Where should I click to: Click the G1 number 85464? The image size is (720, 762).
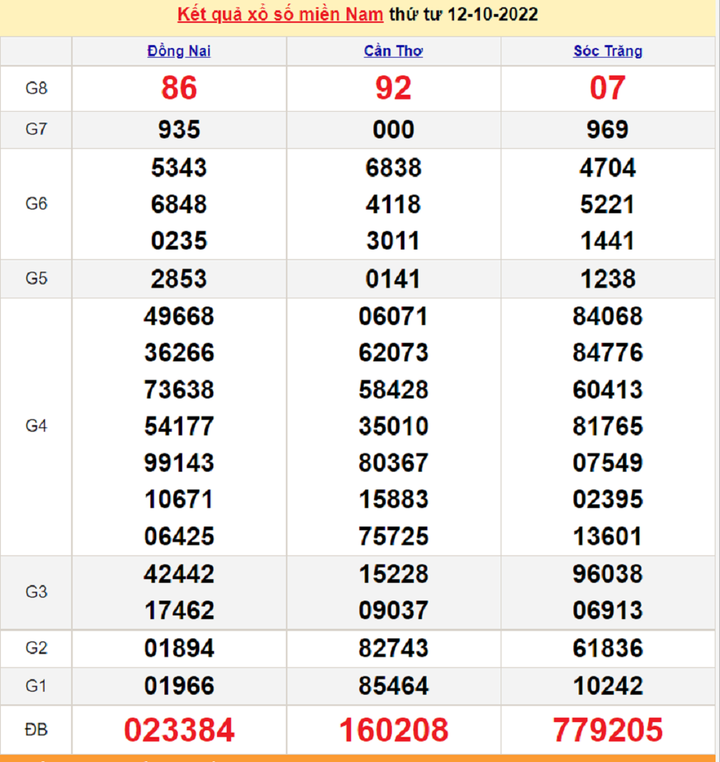(x=393, y=686)
